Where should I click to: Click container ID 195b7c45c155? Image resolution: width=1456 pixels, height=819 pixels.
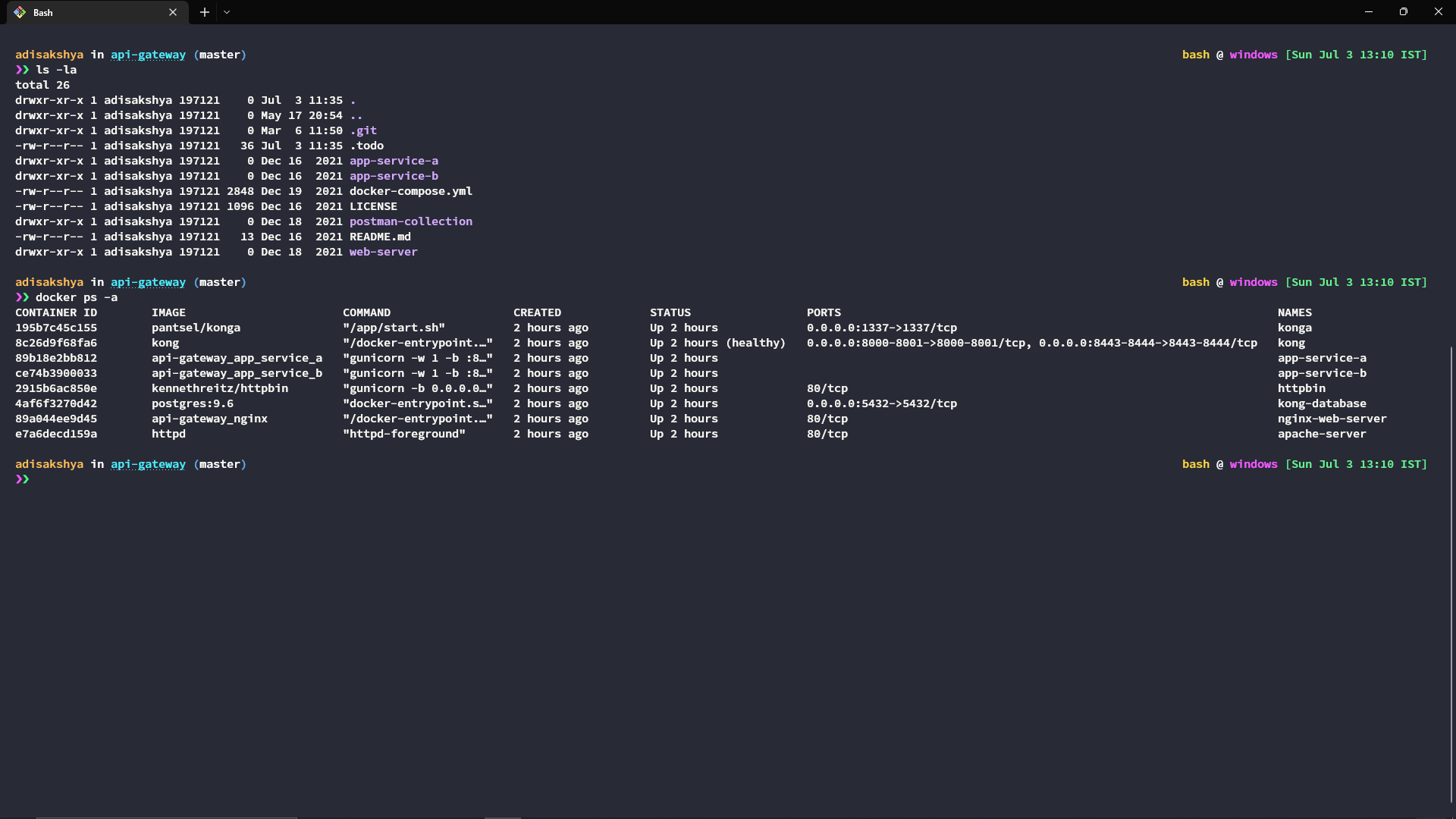56,328
